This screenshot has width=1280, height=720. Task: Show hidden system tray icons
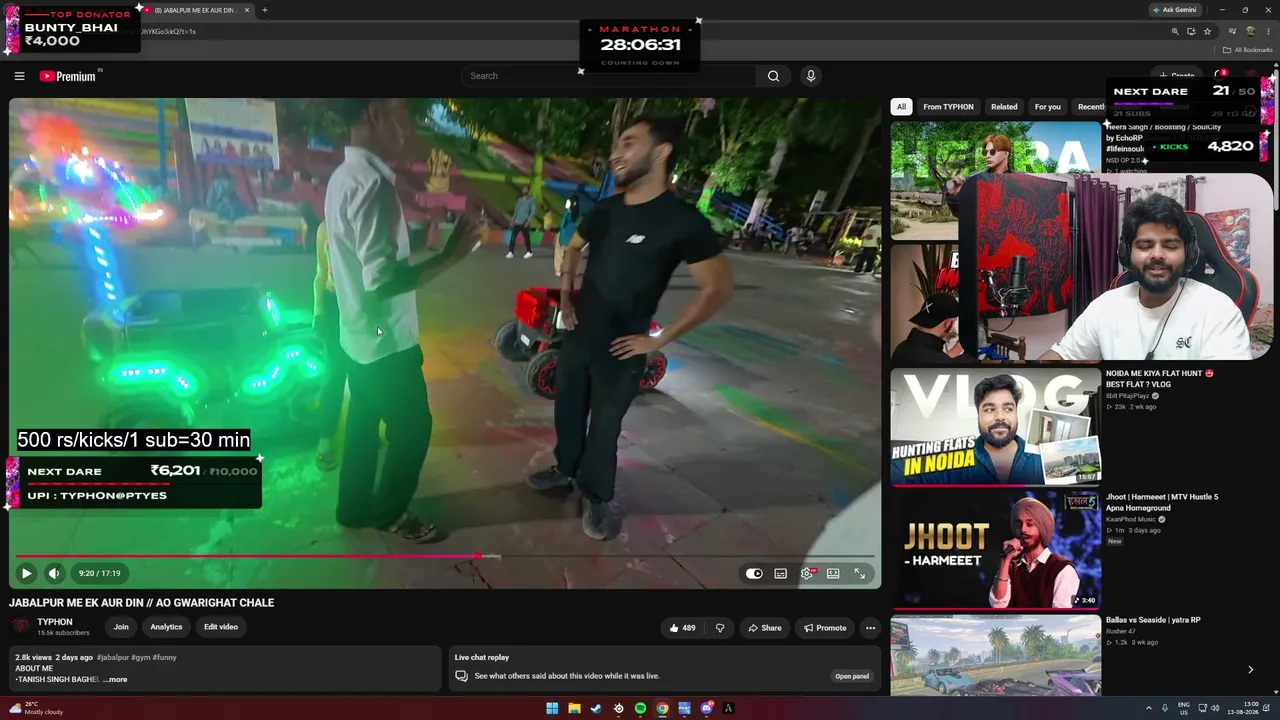click(1148, 709)
